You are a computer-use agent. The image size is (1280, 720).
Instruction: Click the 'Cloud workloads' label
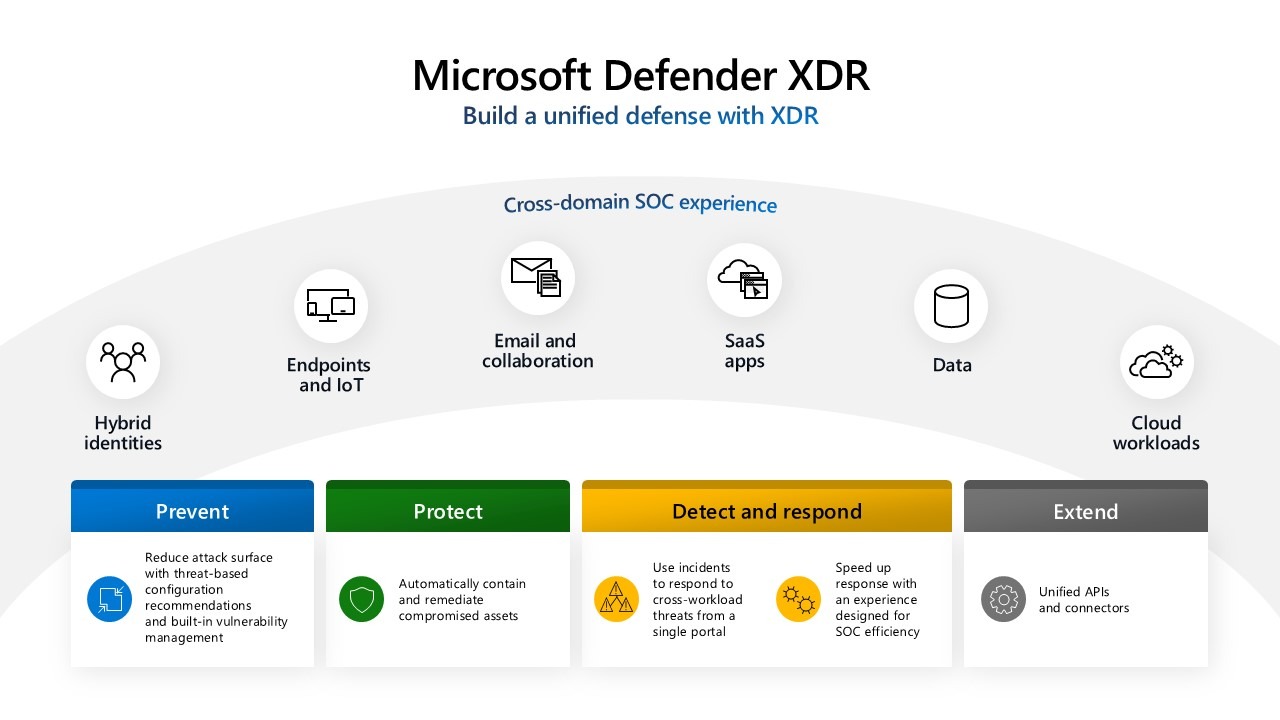click(1156, 433)
